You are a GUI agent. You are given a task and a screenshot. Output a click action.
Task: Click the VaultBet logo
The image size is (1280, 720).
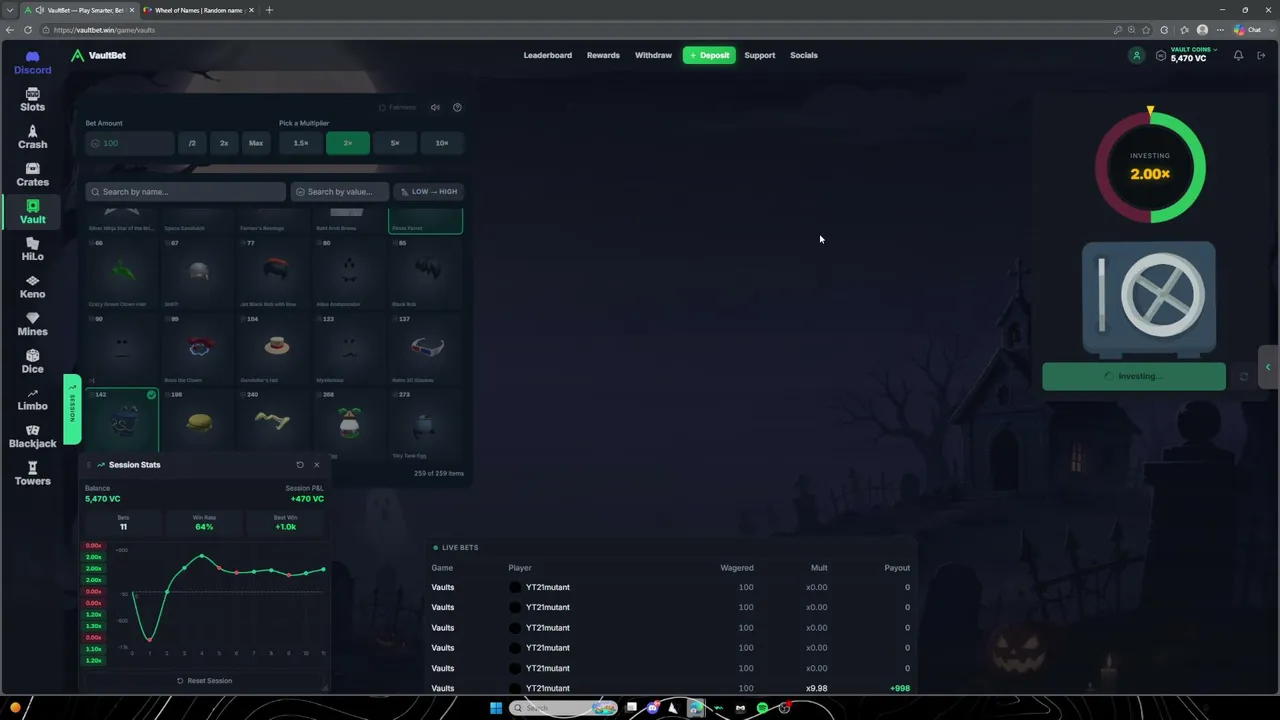98,55
